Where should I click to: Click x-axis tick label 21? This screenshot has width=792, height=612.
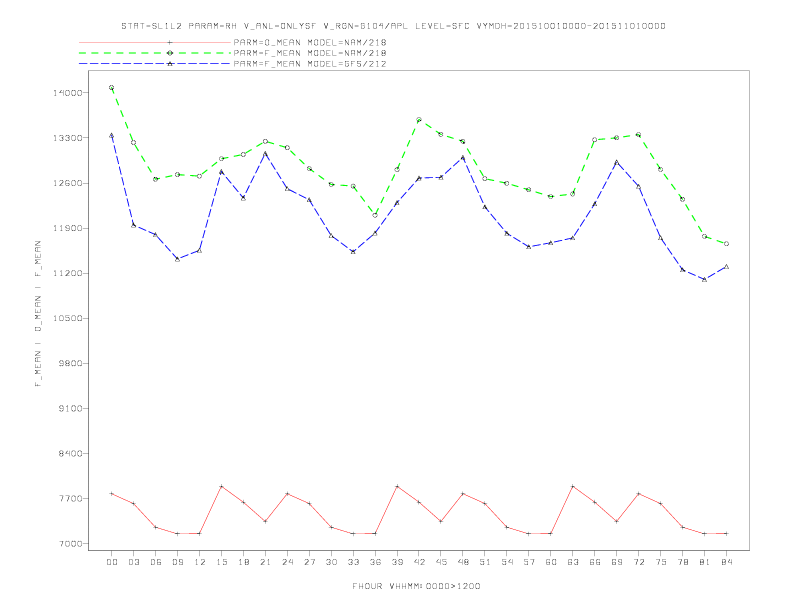click(266, 562)
